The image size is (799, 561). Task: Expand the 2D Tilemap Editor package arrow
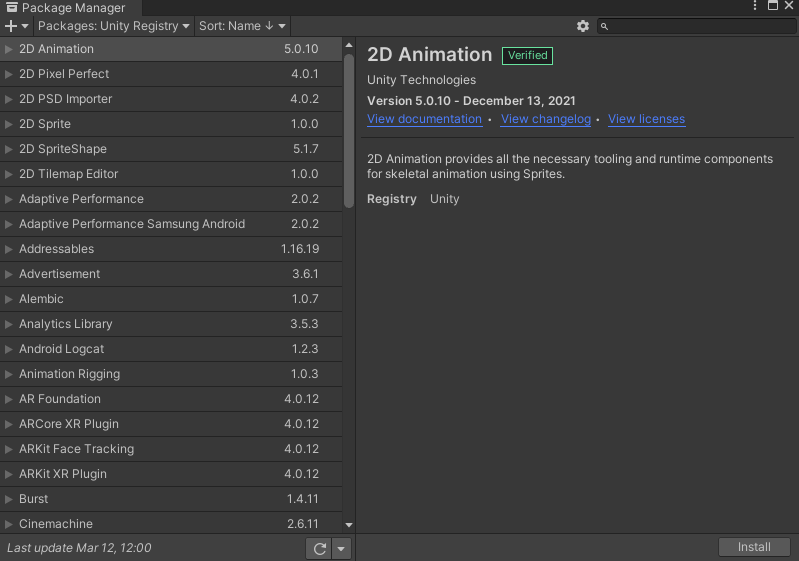(8, 174)
